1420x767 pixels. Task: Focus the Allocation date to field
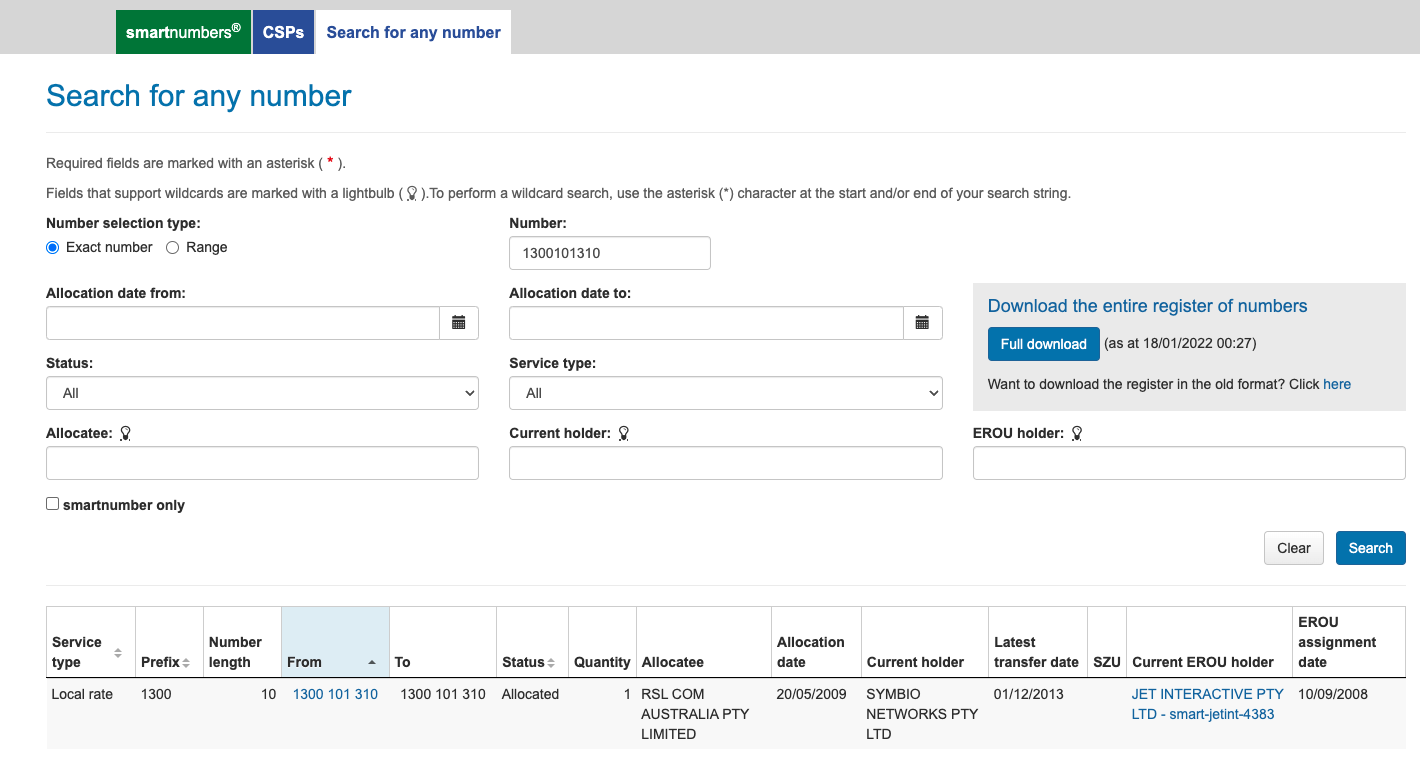[x=707, y=323]
